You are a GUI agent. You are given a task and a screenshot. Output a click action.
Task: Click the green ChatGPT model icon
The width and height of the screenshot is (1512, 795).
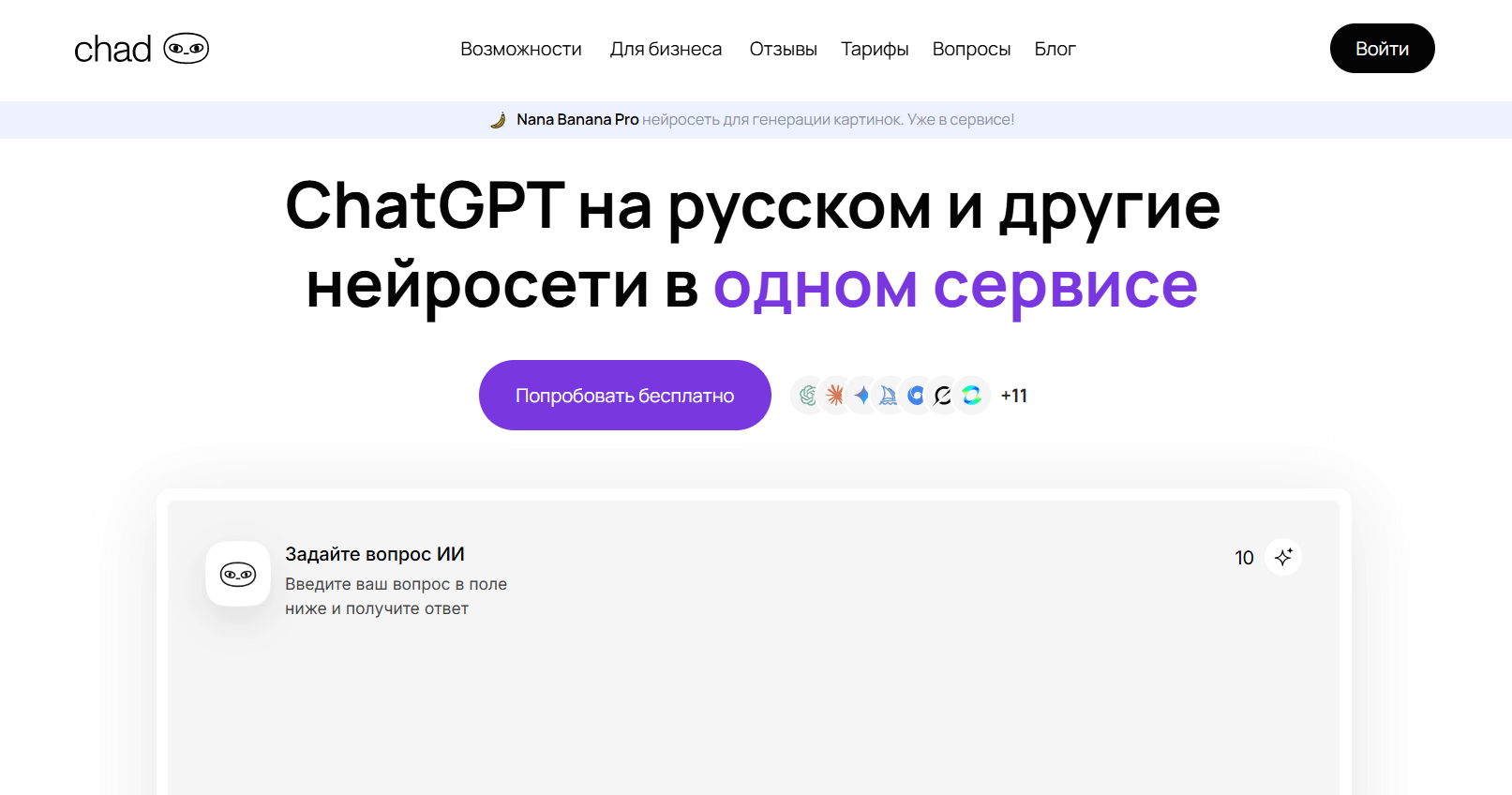[x=807, y=396]
